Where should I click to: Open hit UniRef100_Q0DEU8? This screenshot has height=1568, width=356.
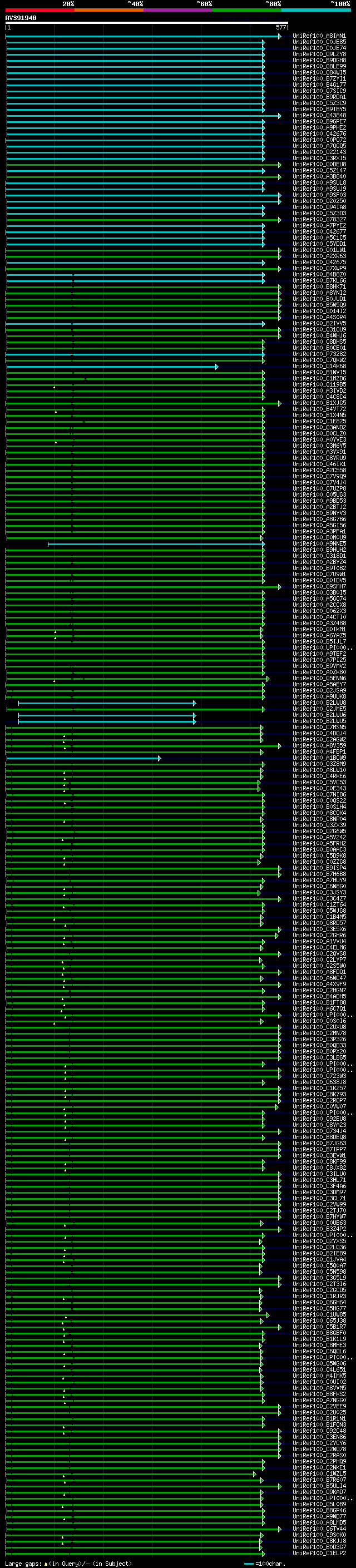pyautogui.click(x=319, y=164)
